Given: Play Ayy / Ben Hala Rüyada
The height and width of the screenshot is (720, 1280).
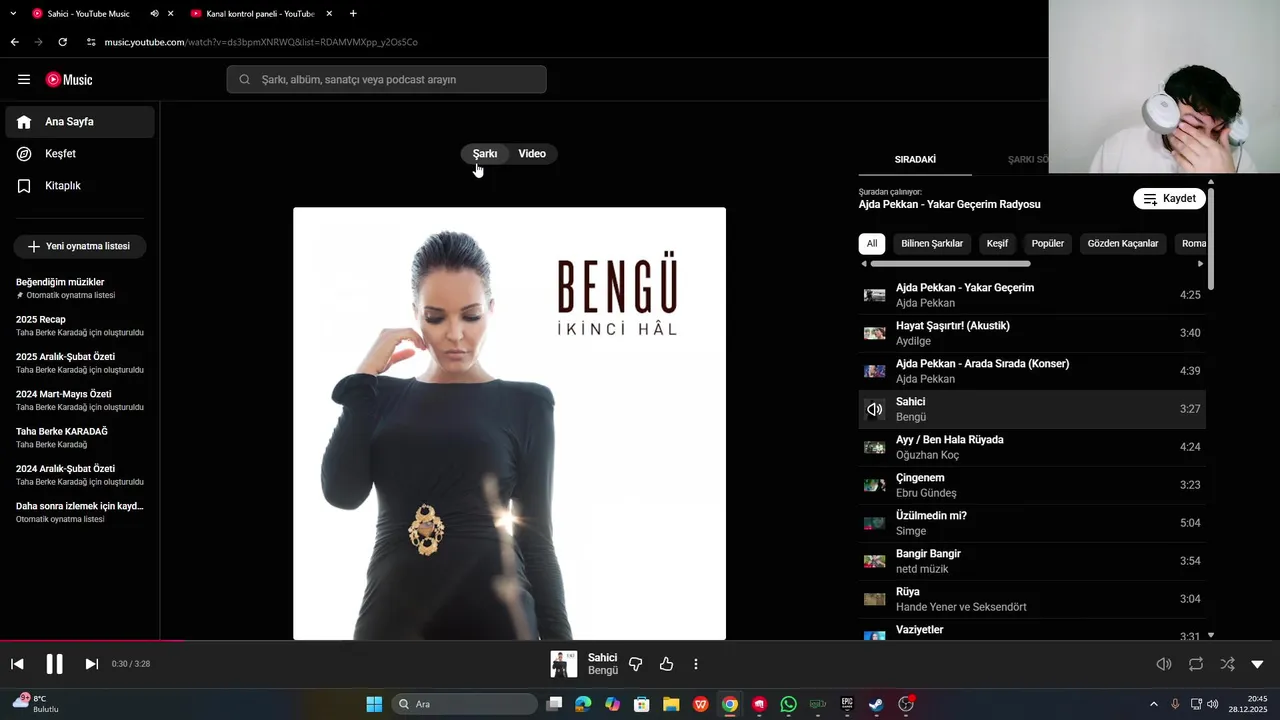Looking at the screenshot, I should (x=1032, y=447).
